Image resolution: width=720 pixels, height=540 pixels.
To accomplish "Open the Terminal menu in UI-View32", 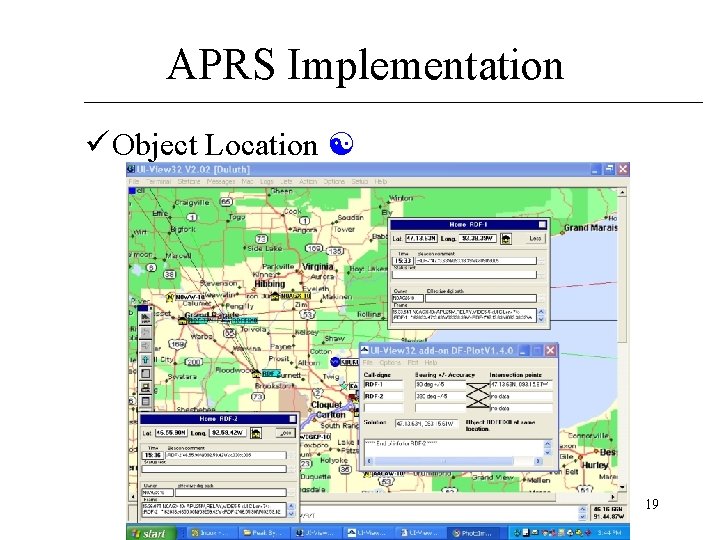I will point(158,182).
